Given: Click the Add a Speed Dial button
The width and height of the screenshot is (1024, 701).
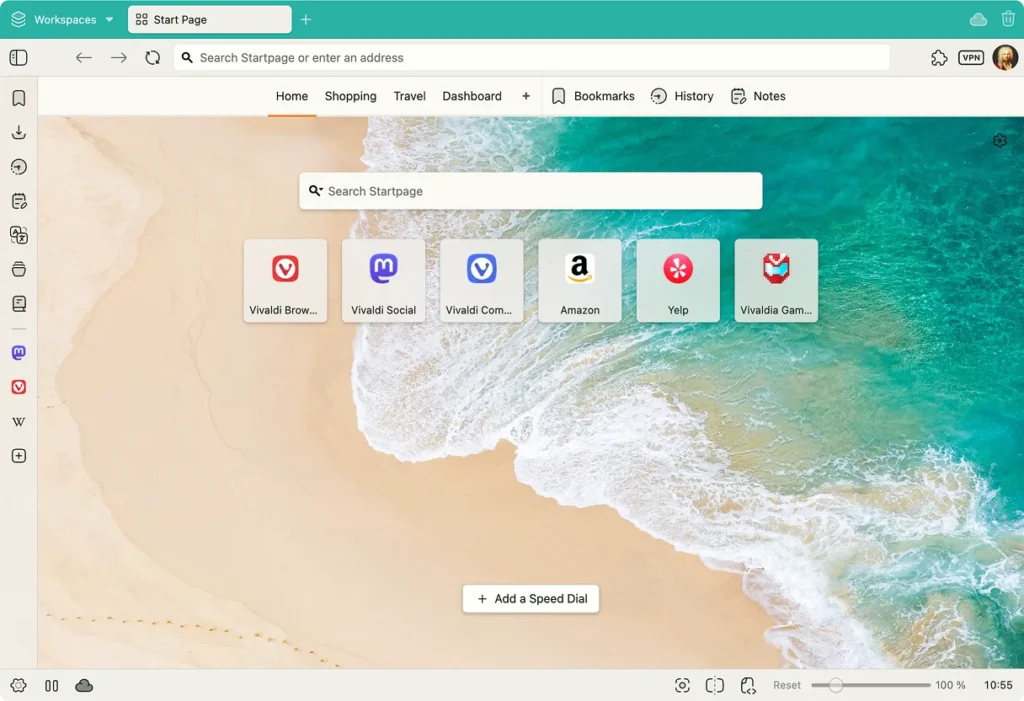Looking at the screenshot, I should coord(530,598).
